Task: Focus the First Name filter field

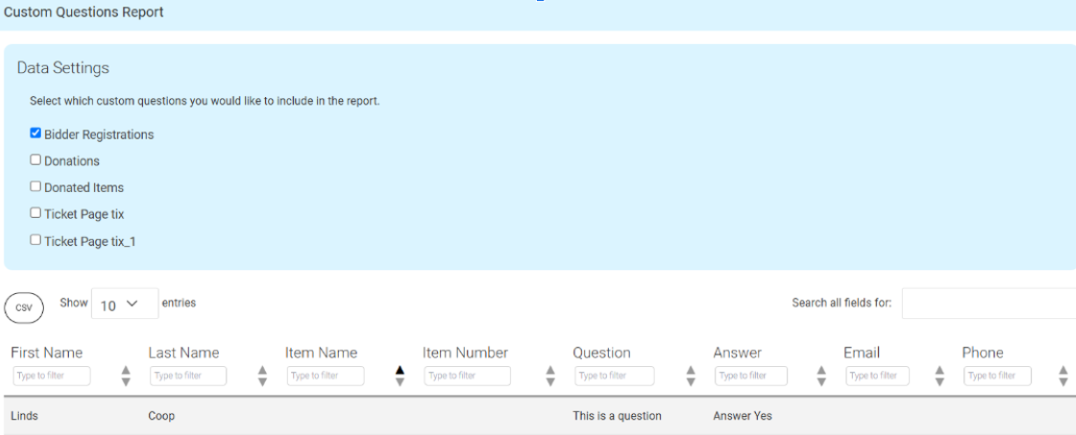Action: click(x=52, y=376)
